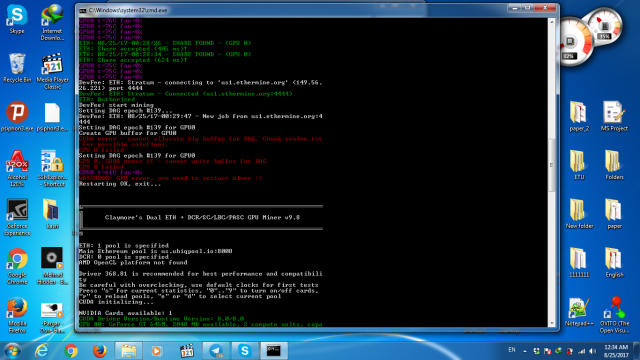Open the ITU folder
Screen dimensions: 640x360
tap(579, 165)
